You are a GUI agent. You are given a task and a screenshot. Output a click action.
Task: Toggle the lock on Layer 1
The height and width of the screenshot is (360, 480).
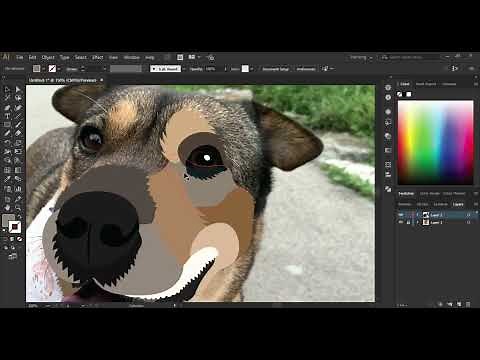click(x=409, y=222)
